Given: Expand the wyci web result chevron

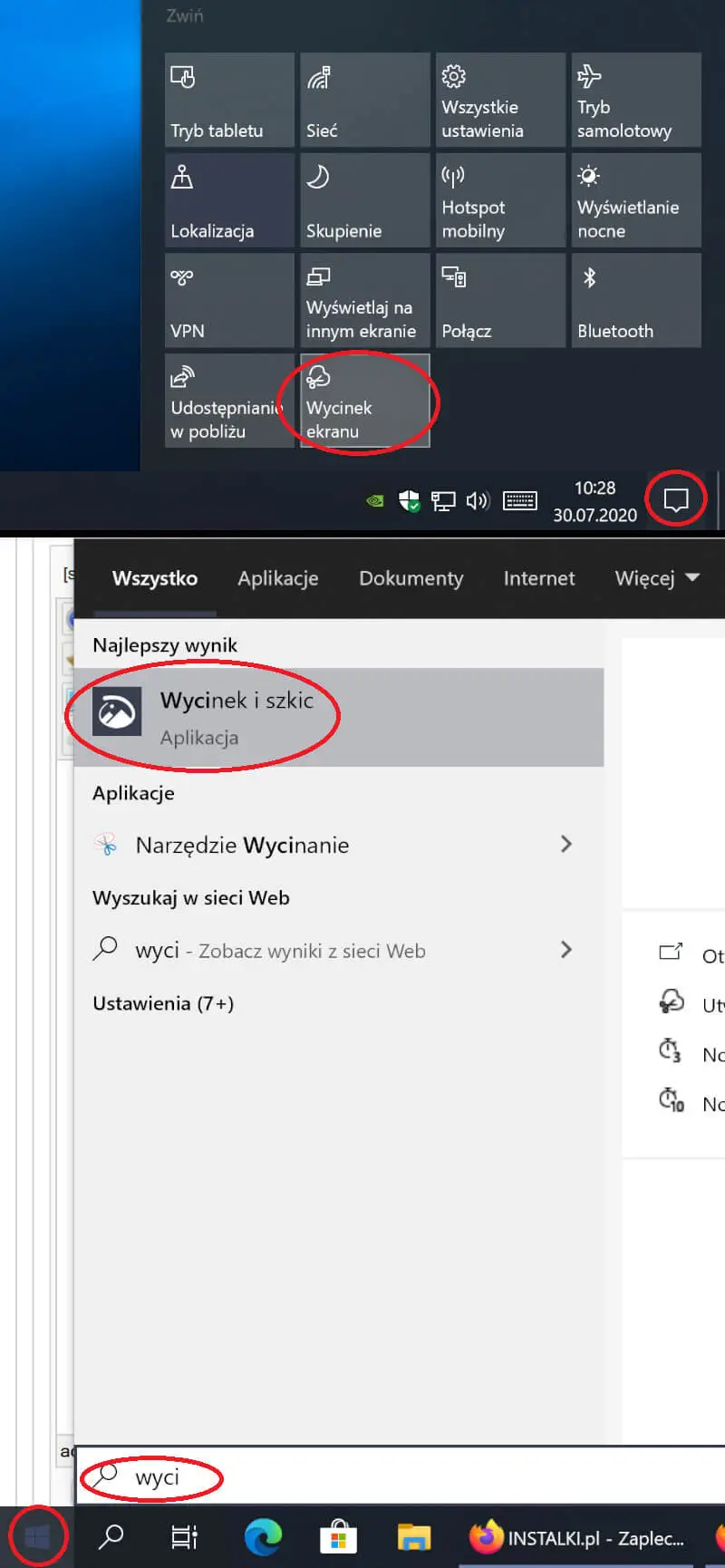Looking at the screenshot, I should click(x=566, y=950).
